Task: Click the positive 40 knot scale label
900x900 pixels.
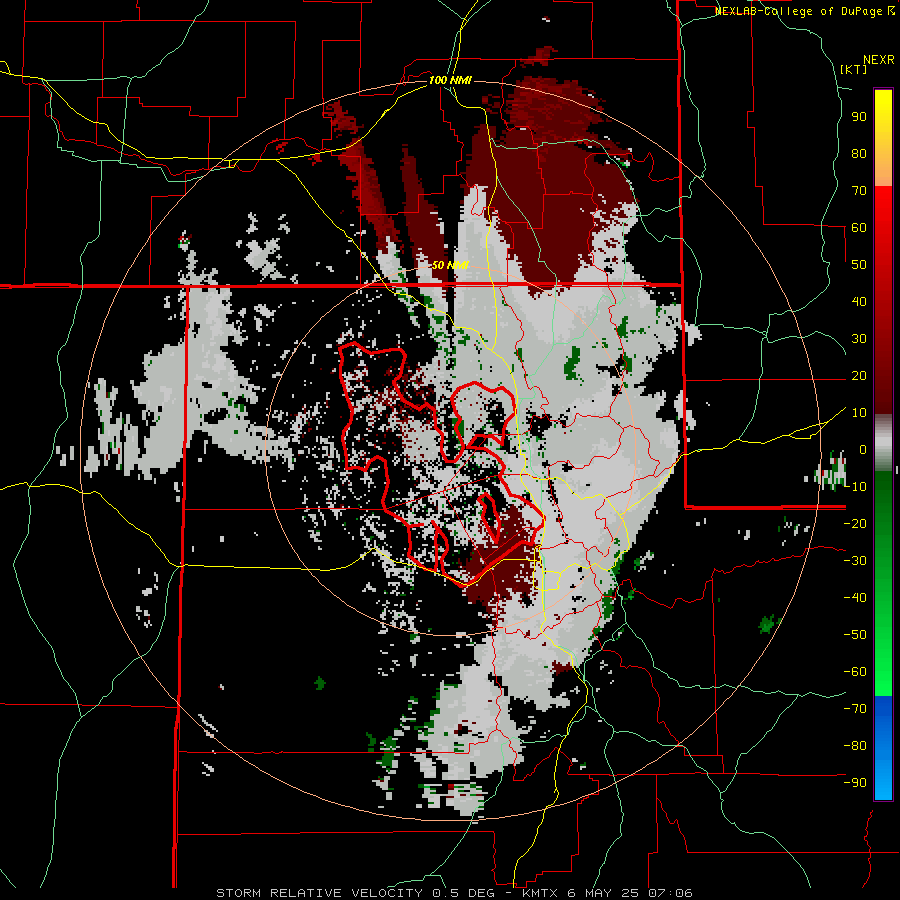Action: click(859, 302)
